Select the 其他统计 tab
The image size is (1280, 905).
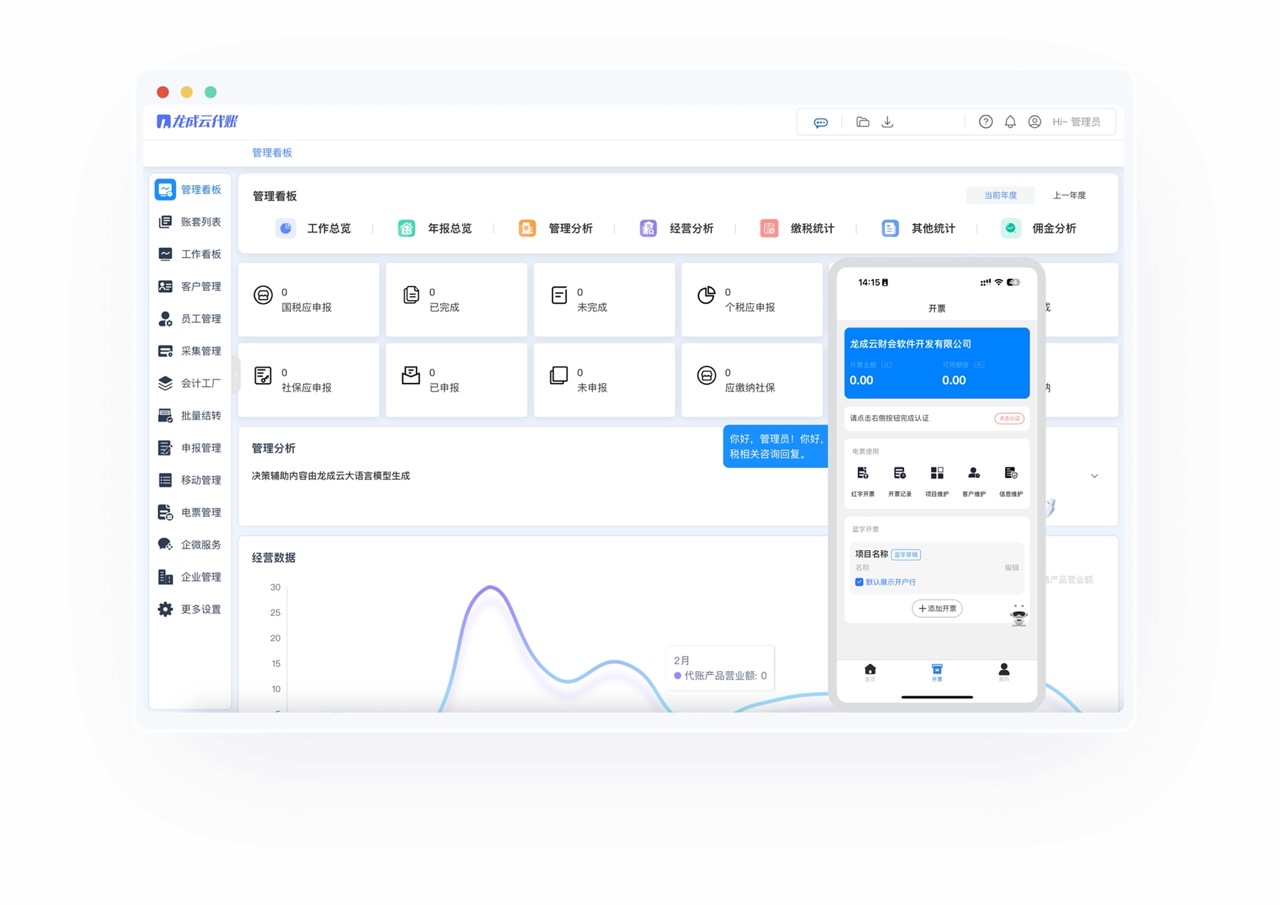point(918,228)
